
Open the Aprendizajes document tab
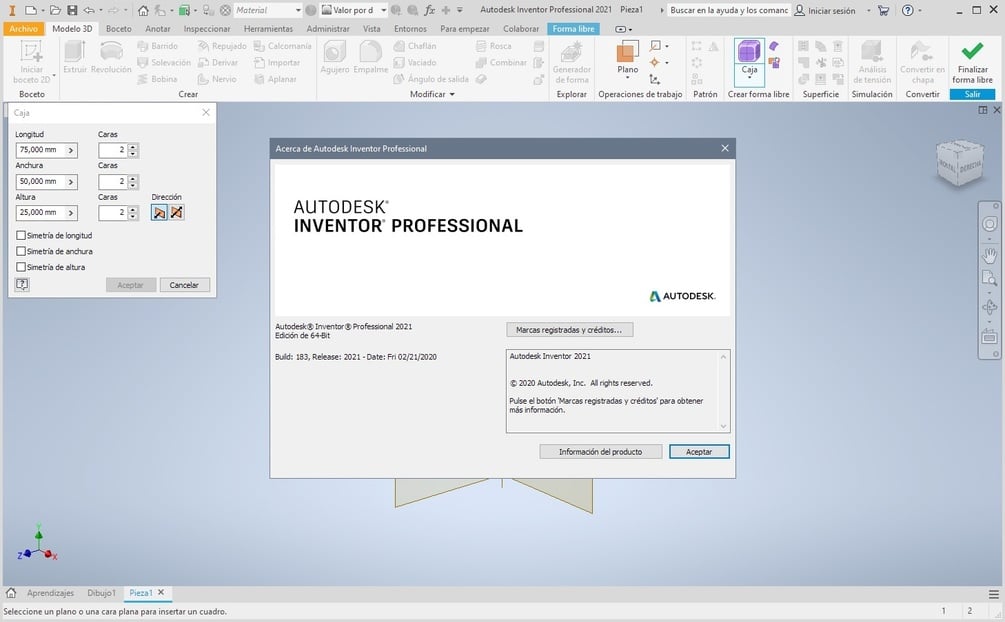pos(50,593)
